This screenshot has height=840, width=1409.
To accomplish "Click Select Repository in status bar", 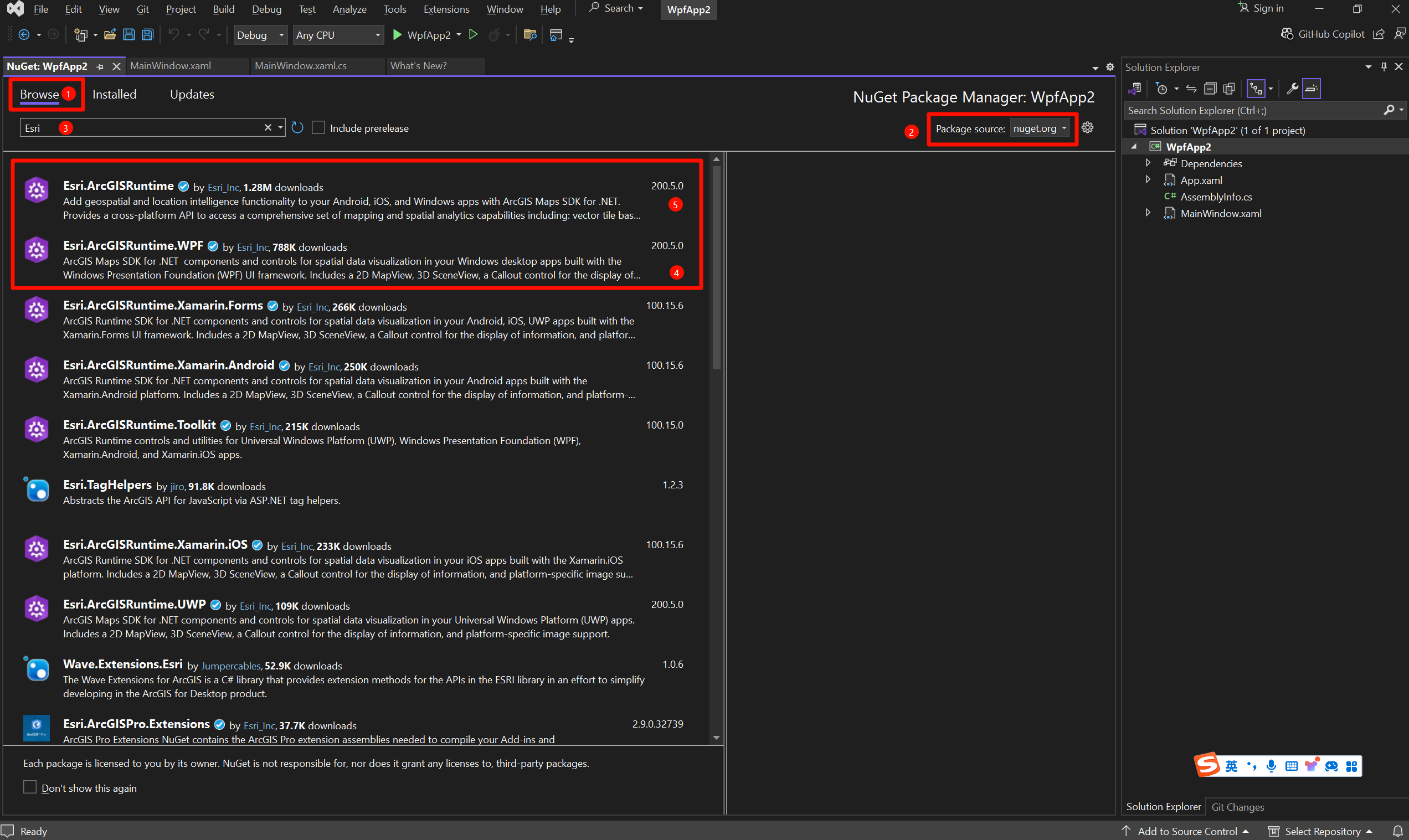I will 1321,831.
